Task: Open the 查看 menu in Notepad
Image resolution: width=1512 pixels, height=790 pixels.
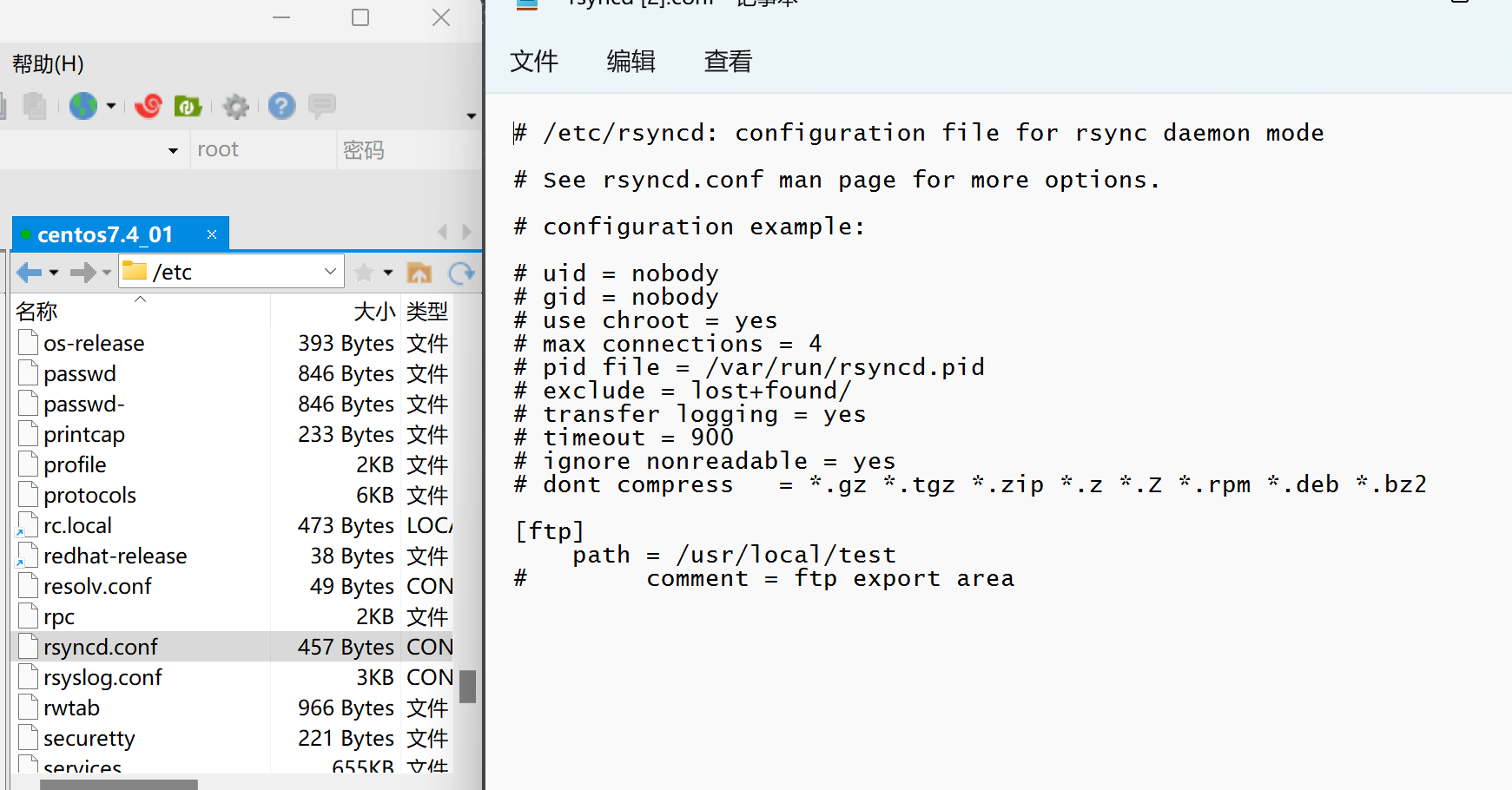Action: click(x=728, y=62)
